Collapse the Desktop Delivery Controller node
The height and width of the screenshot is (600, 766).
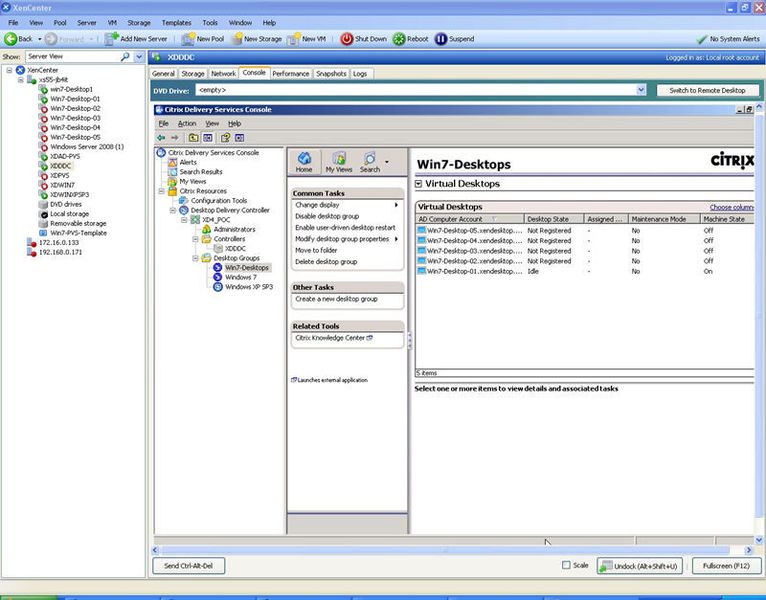(173, 210)
